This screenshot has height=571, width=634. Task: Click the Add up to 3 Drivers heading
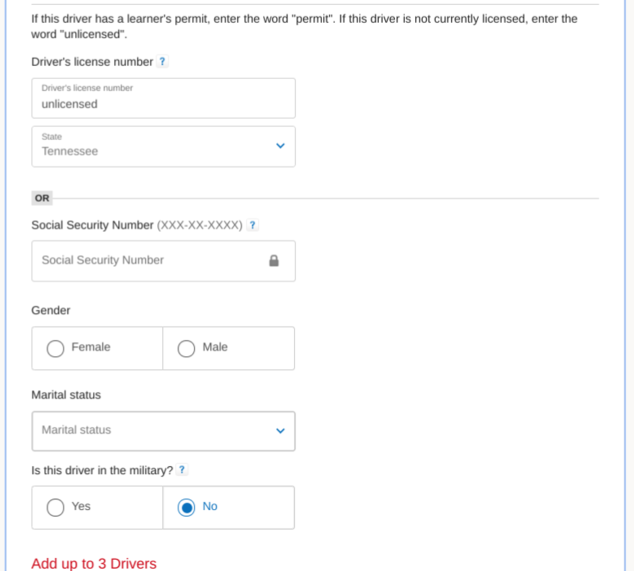(94, 563)
